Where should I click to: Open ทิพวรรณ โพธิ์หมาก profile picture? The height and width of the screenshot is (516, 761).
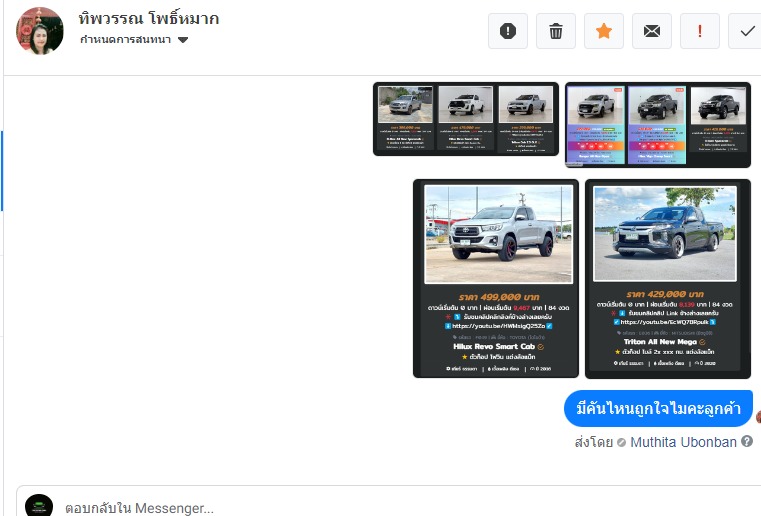[x=40, y=31]
